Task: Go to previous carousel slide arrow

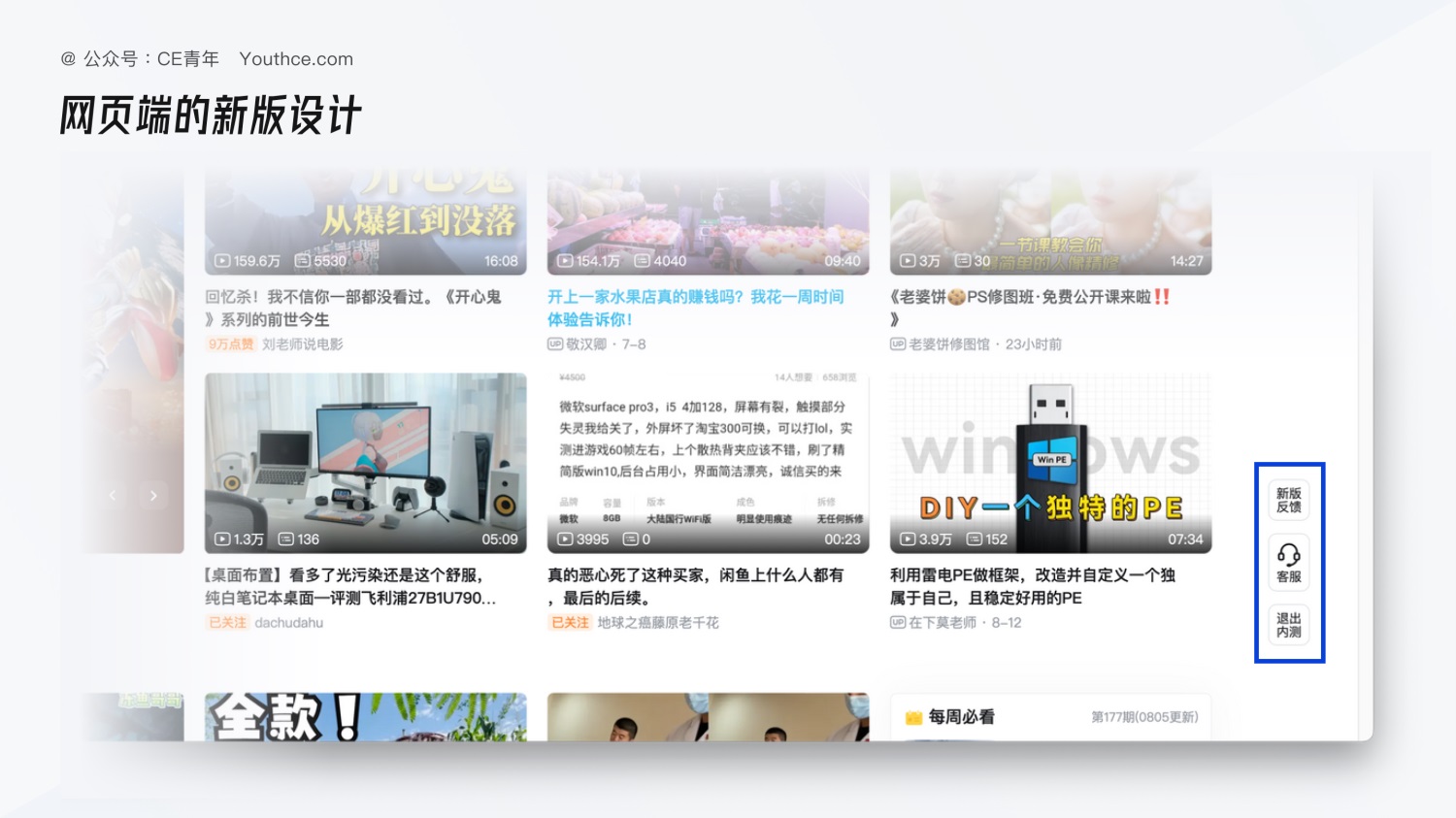Action: 113,496
